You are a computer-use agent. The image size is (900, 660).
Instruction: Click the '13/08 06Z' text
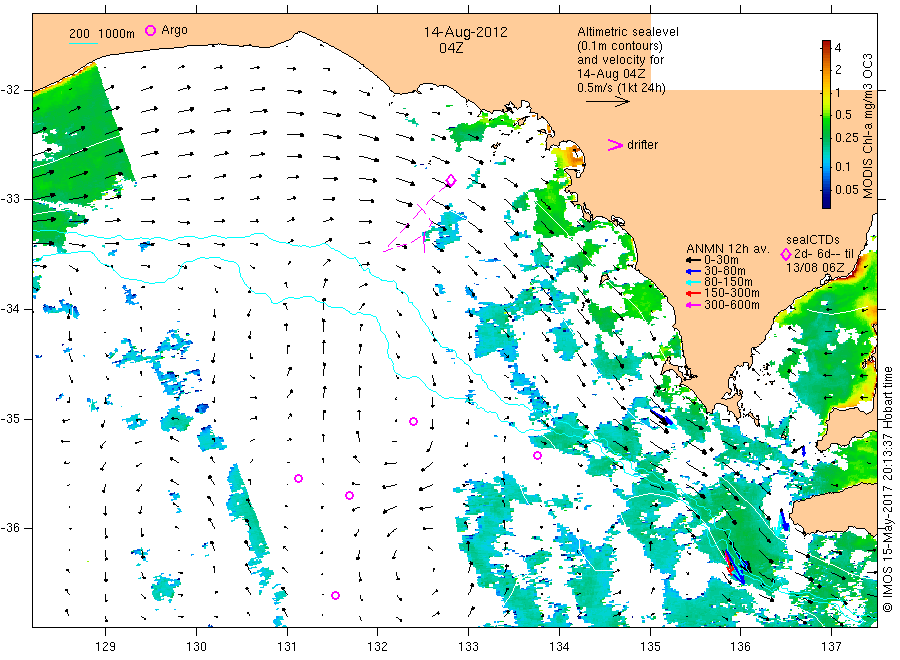[815, 268]
